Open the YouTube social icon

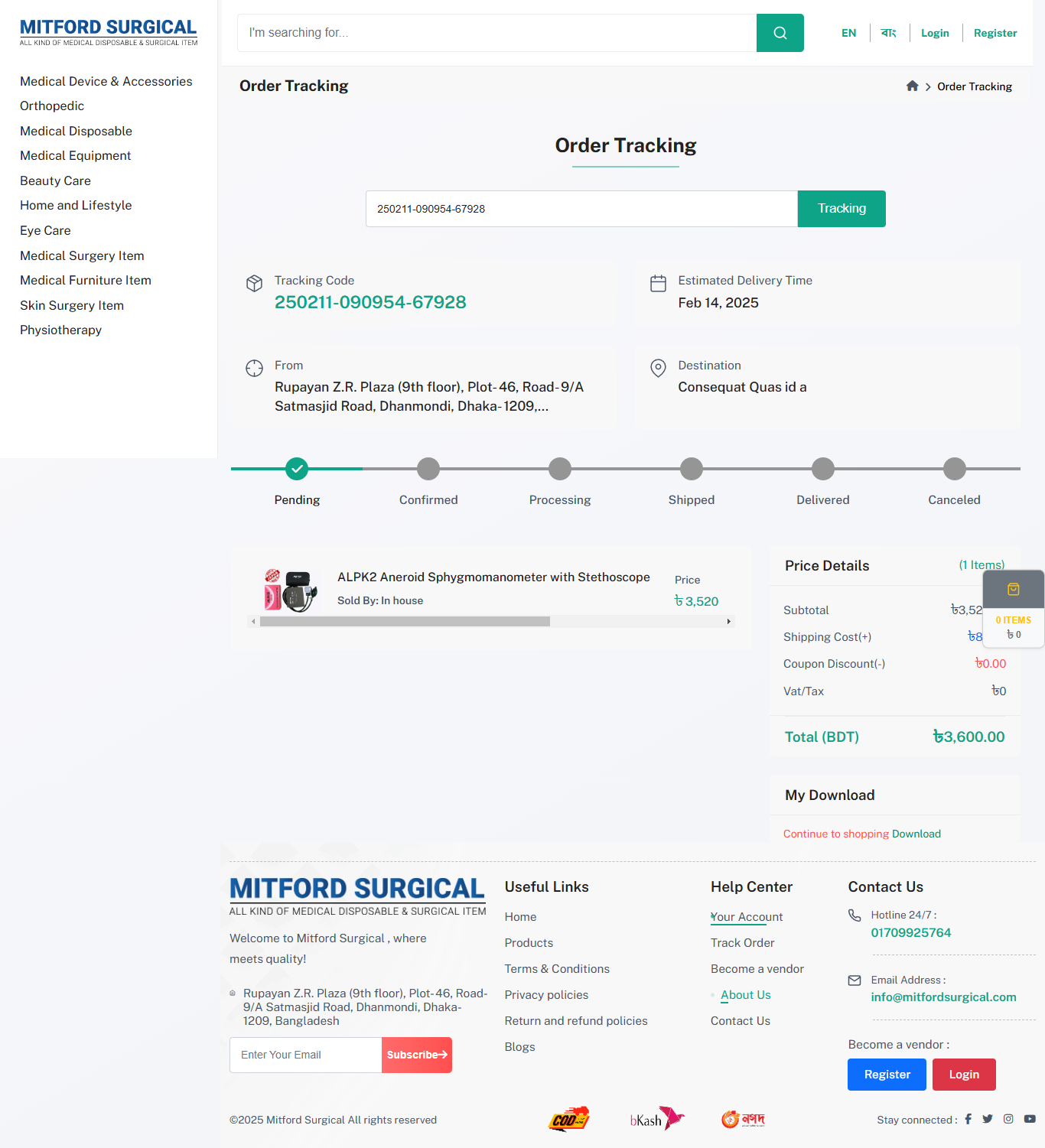click(x=1030, y=1119)
